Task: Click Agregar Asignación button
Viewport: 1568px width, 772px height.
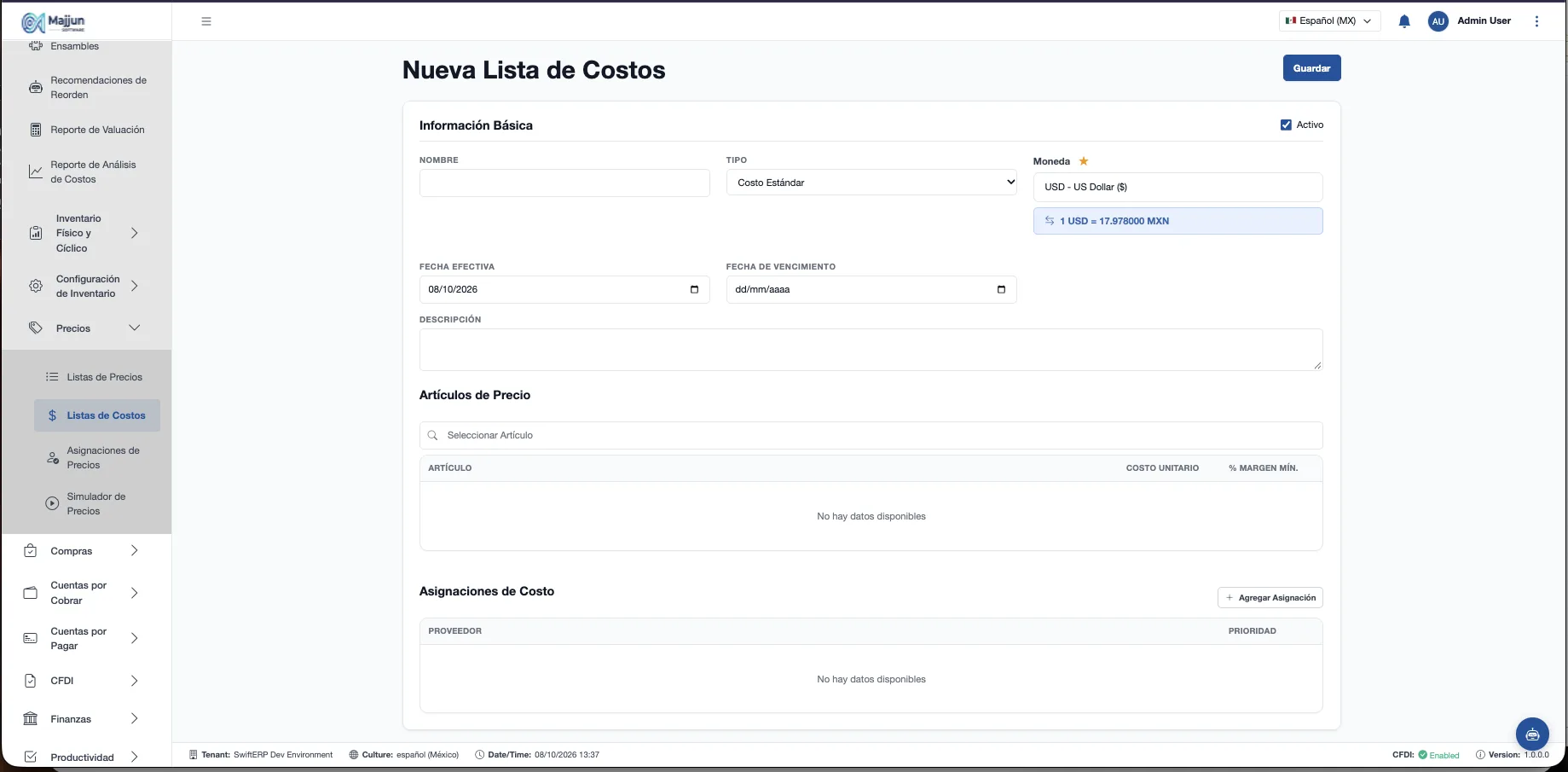Action: (x=1270, y=598)
